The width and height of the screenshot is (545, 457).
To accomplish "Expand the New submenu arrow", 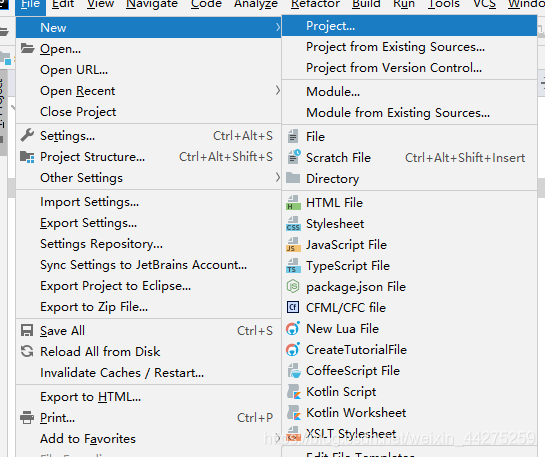I will point(277,27).
